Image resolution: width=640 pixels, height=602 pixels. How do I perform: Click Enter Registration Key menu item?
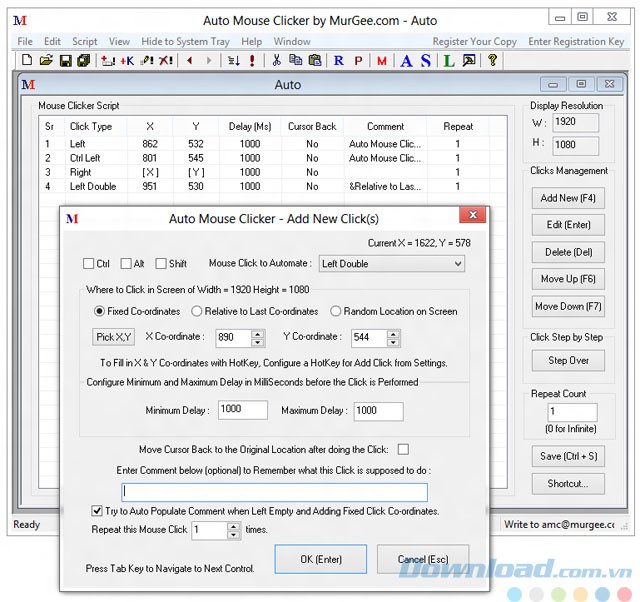[576, 41]
